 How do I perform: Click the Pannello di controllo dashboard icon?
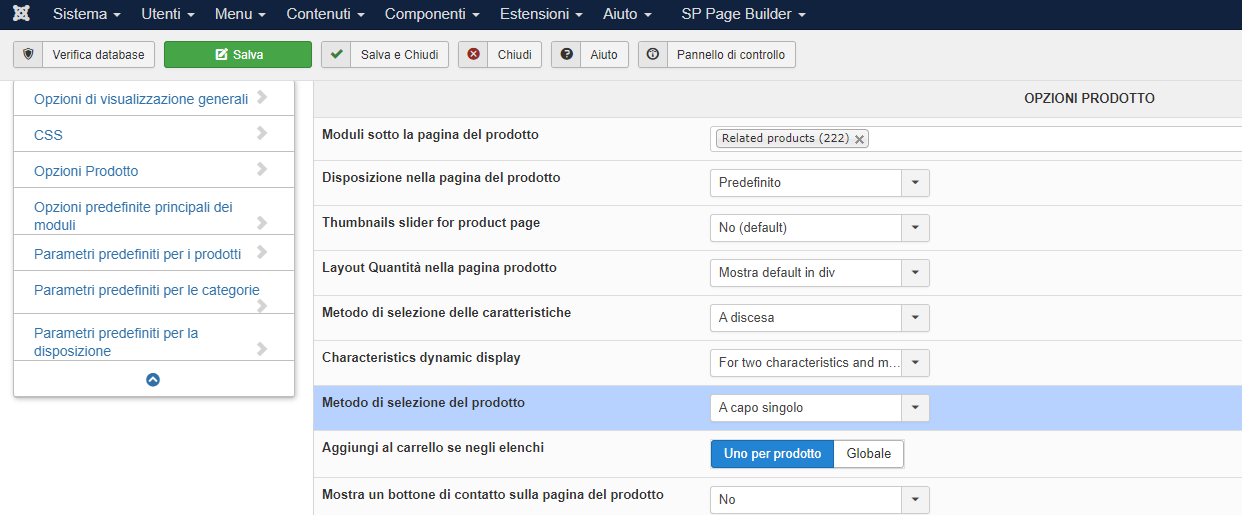pyautogui.click(x=653, y=54)
